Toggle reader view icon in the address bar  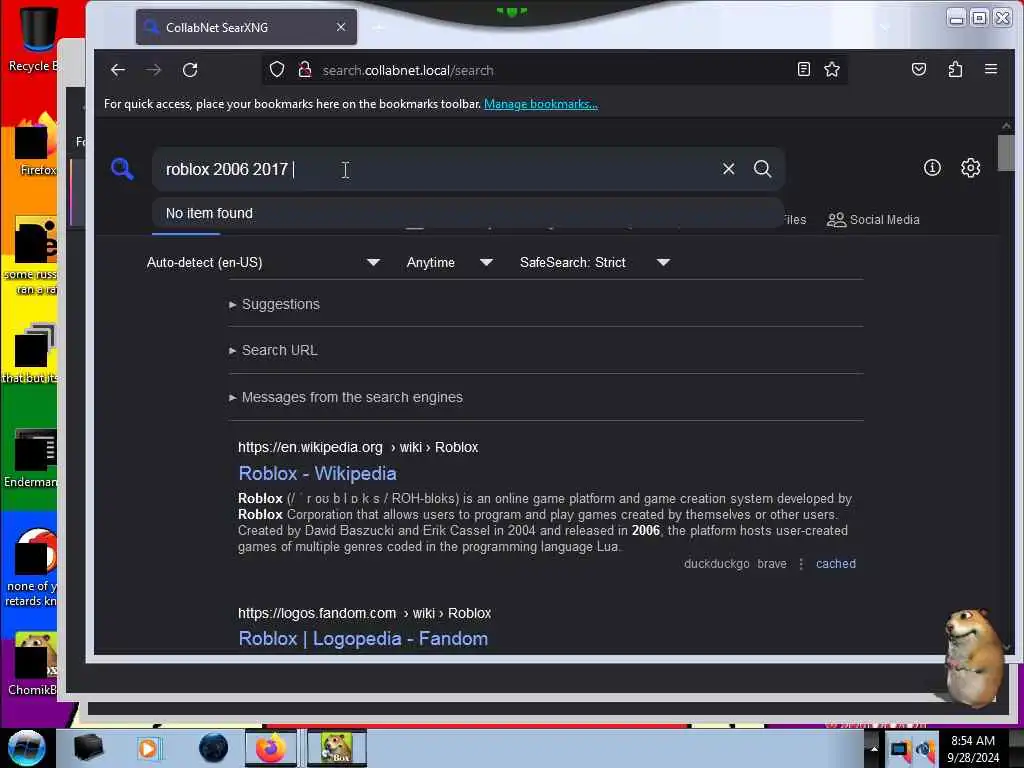tap(804, 69)
